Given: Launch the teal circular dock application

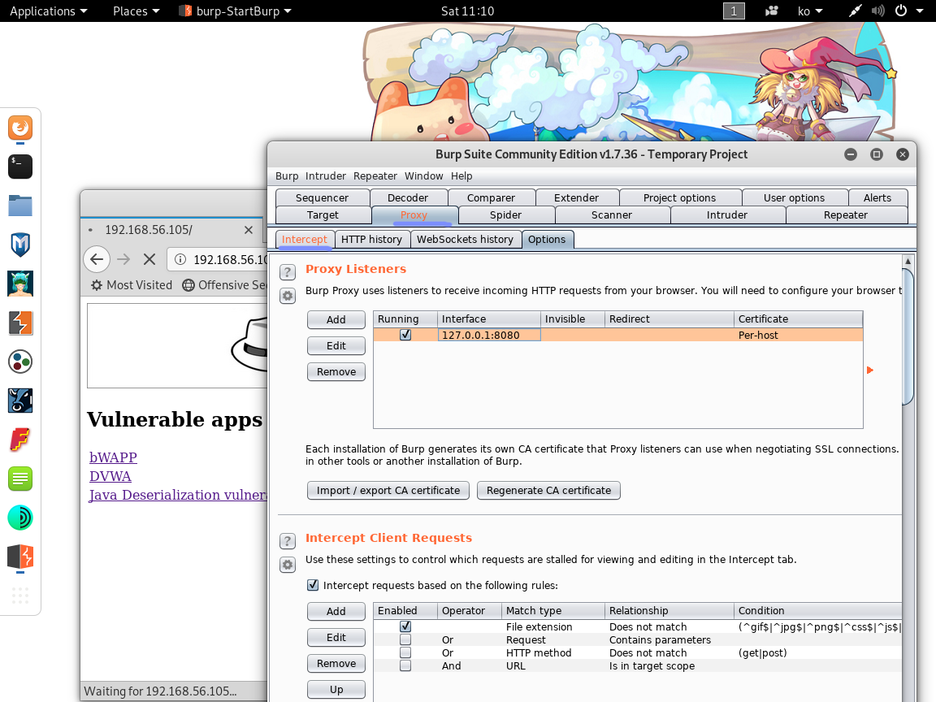Looking at the screenshot, I should [20, 518].
